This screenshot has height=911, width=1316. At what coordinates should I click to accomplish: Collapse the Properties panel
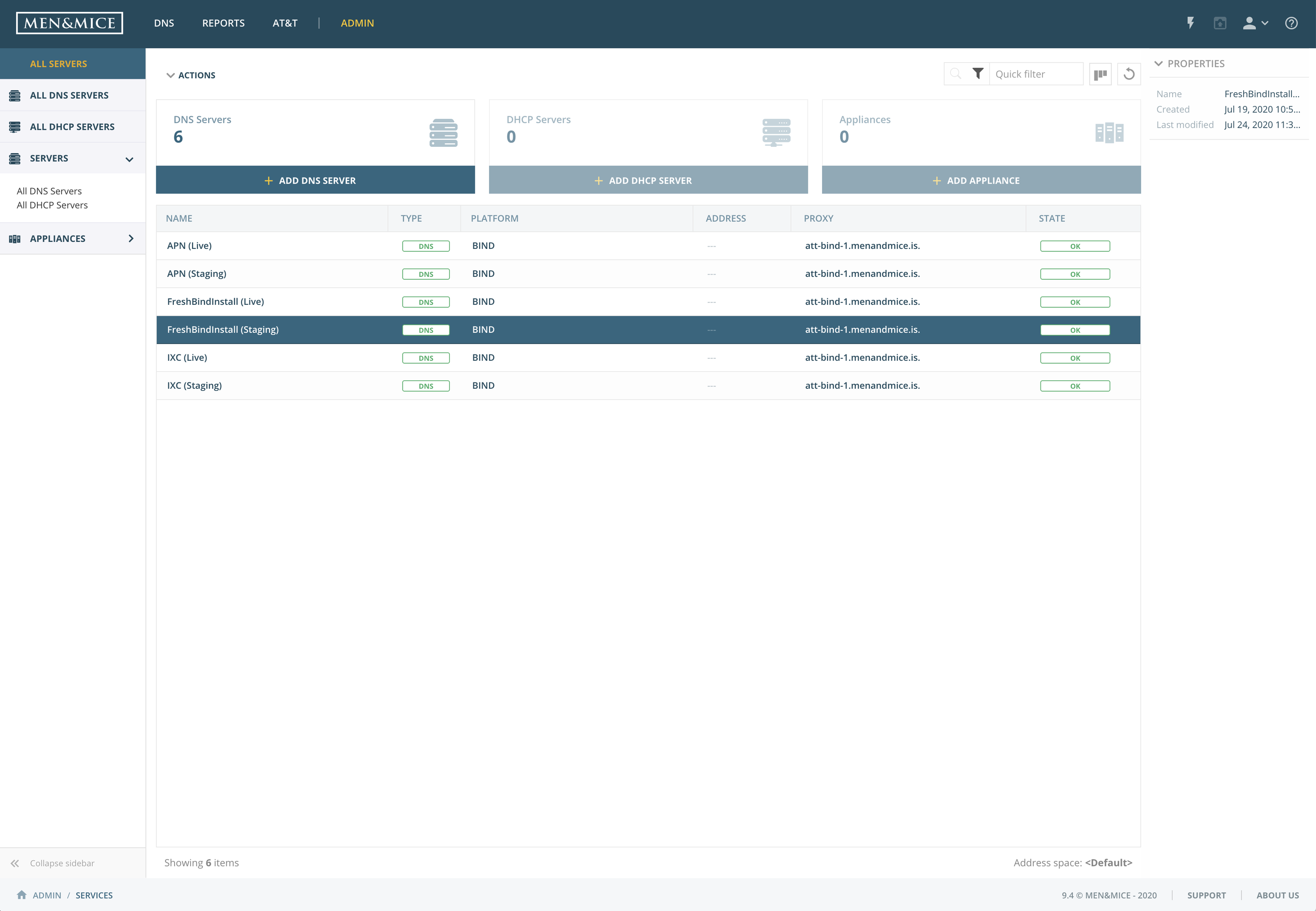[x=1159, y=63]
